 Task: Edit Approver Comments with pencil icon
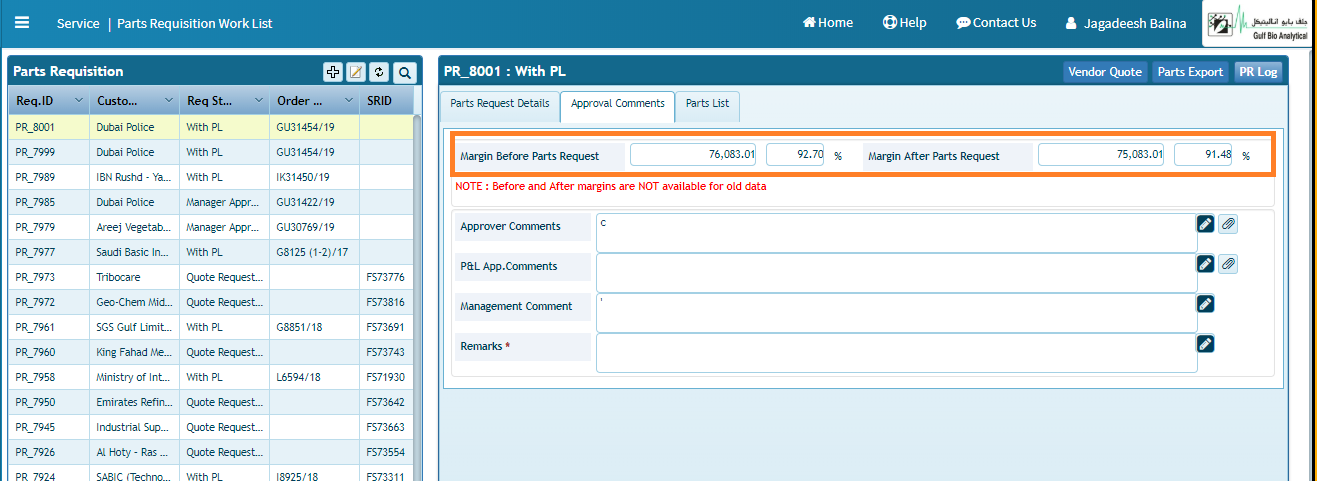pyautogui.click(x=1206, y=224)
